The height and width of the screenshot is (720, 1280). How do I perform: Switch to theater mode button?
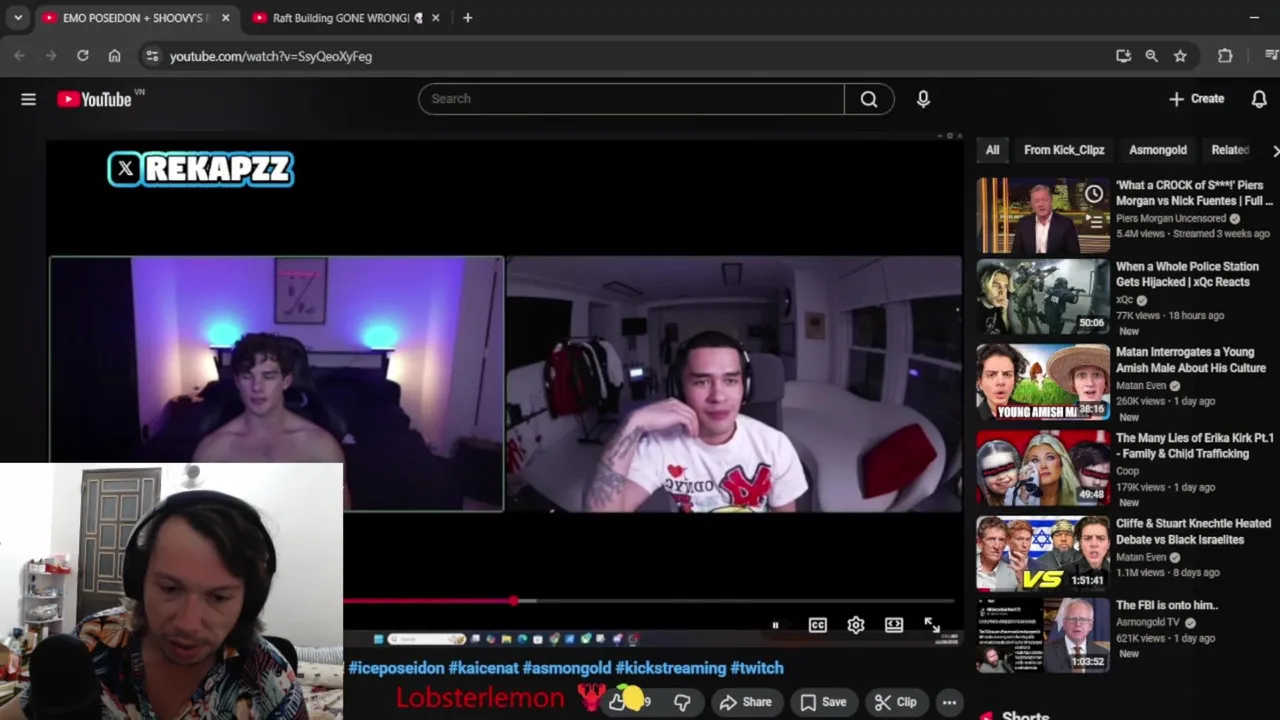click(894, 625)
